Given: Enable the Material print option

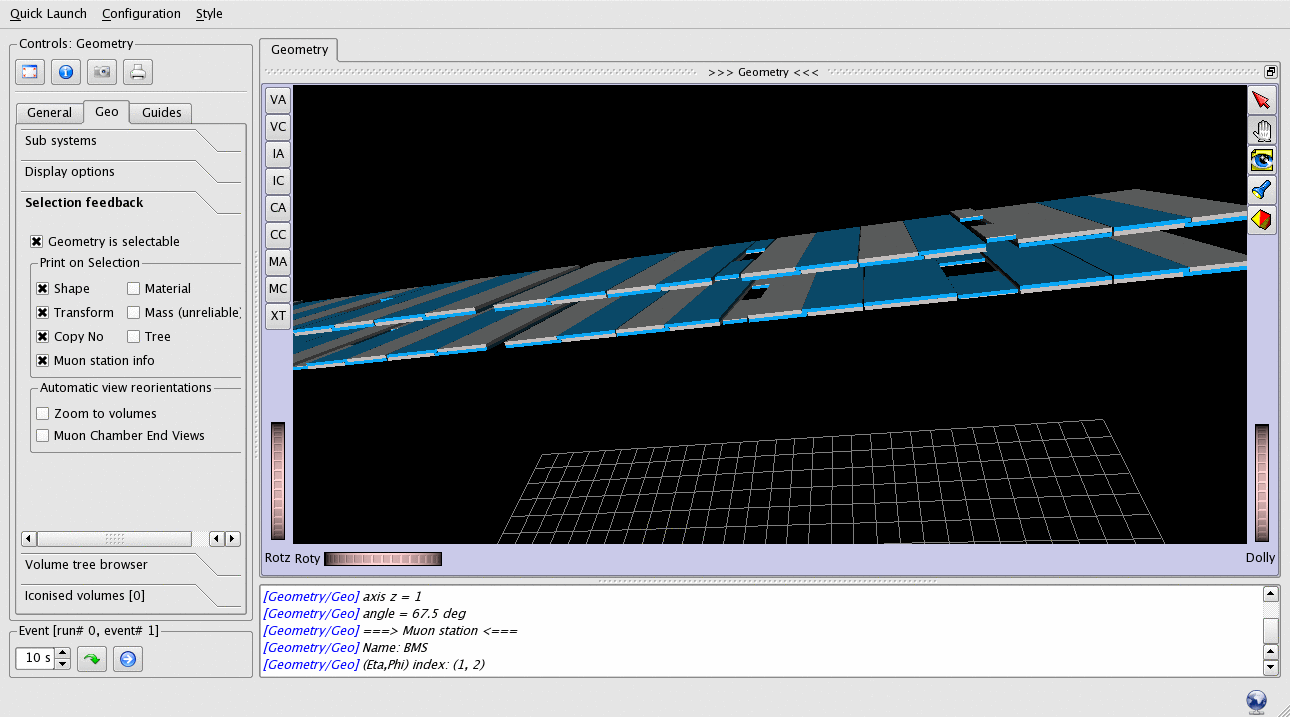Looking at the screenshot, I should coord(134,289).
